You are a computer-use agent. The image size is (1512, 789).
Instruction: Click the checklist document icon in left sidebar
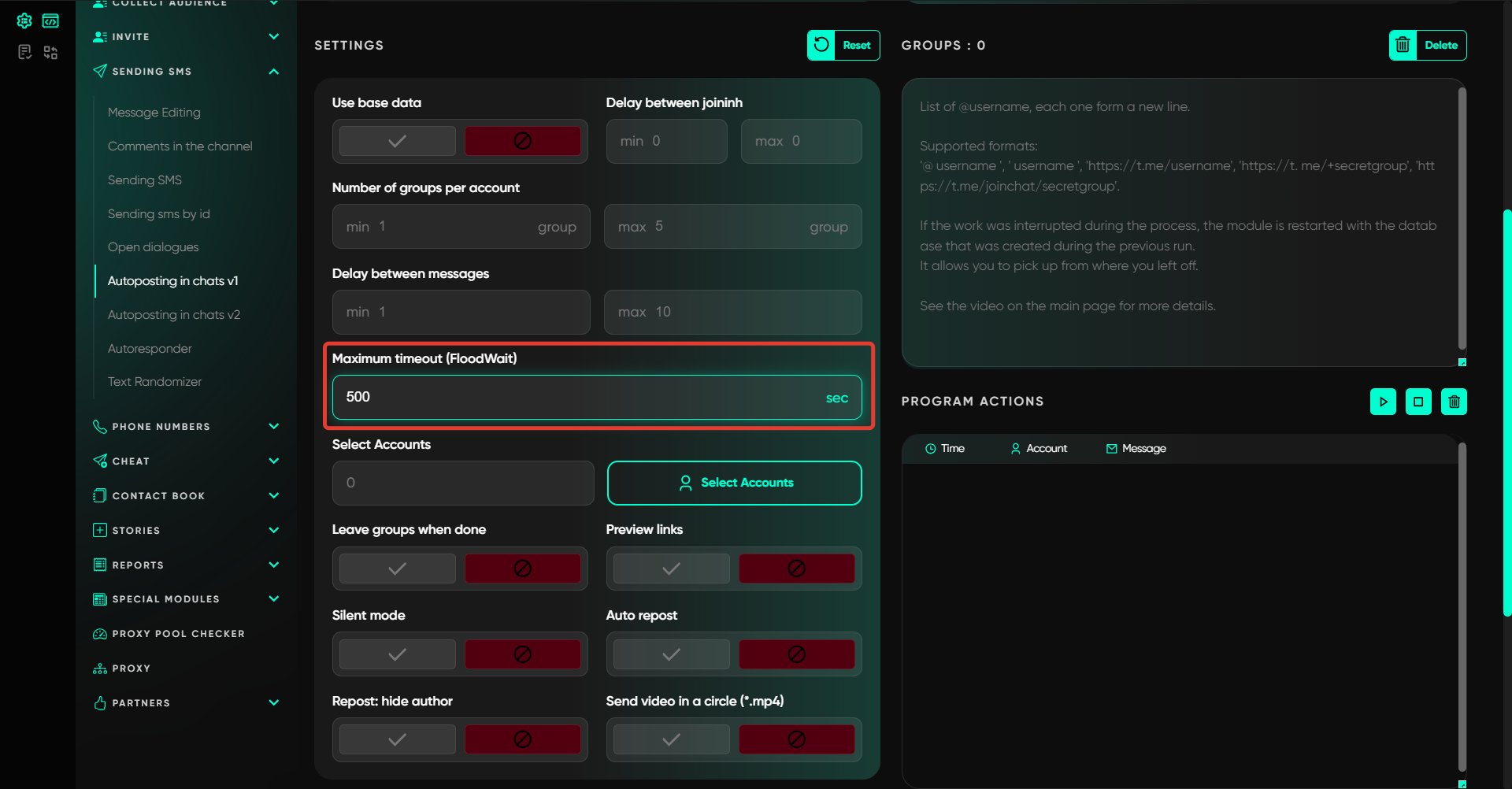tap(24, 52)
